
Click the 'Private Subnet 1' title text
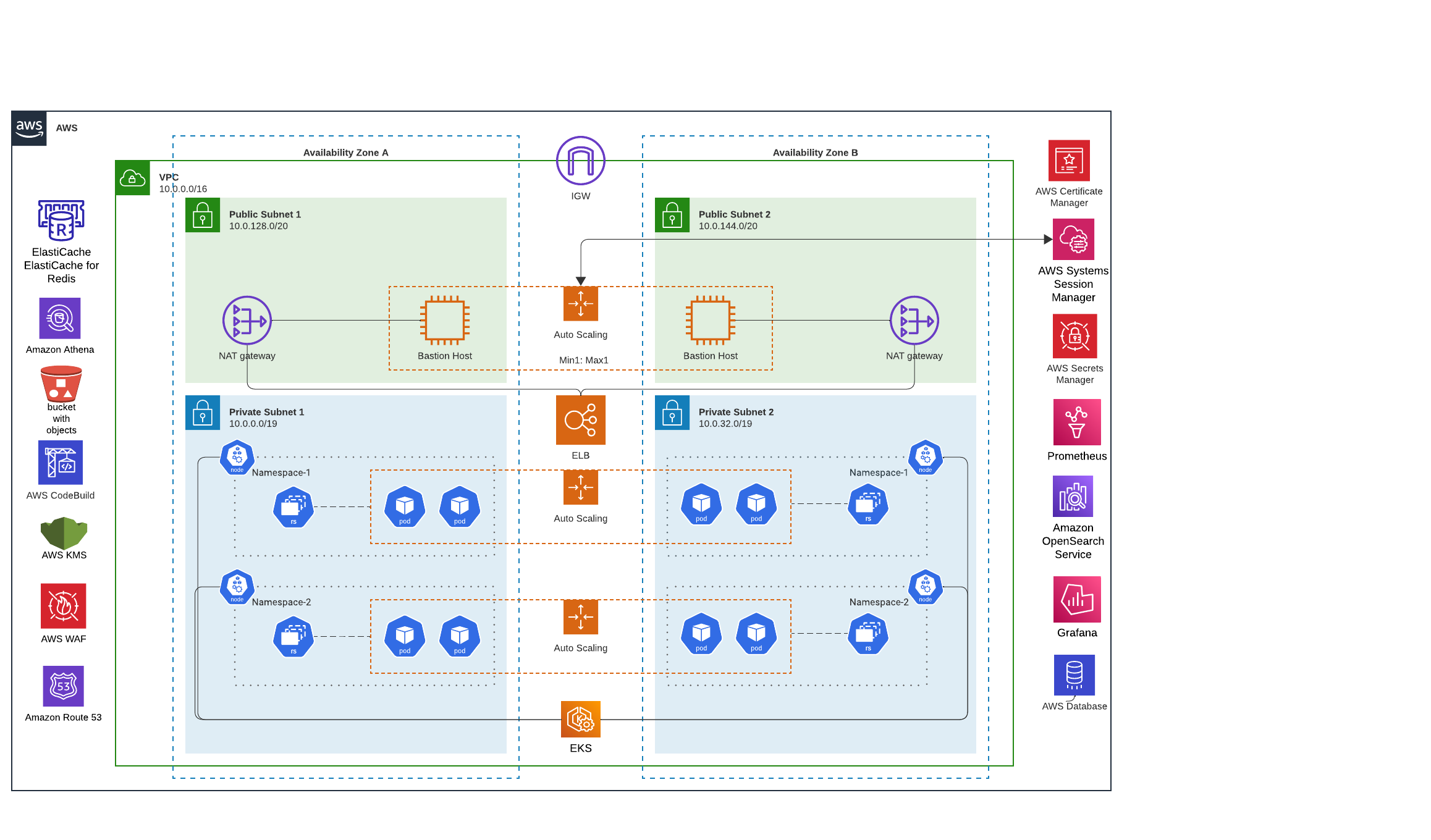[x=266, y=412]
